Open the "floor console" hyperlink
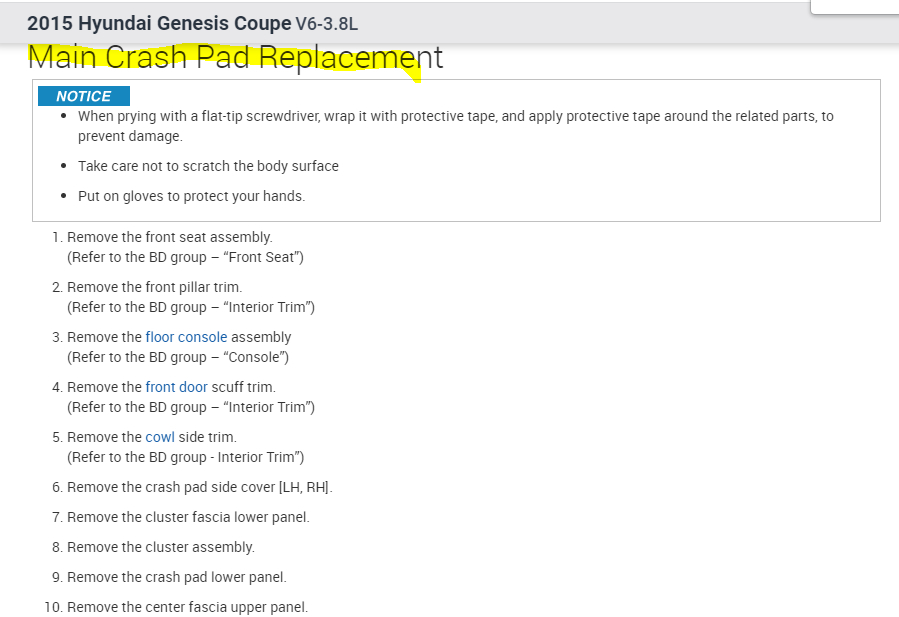Screen dimensions: 899x617 [x=186, y=337]
